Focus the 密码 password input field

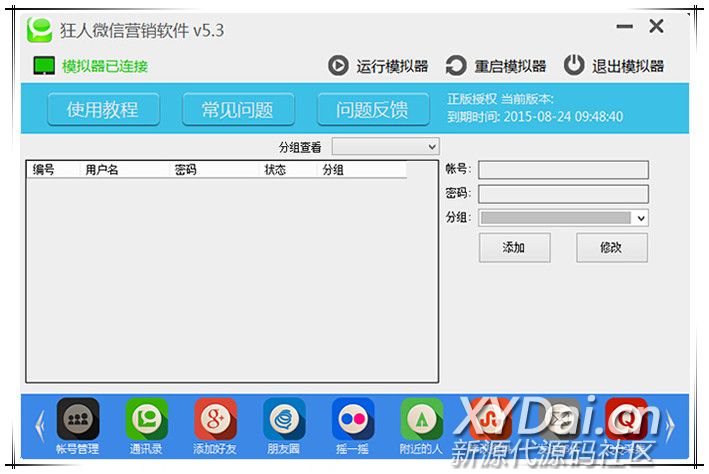(x=563, y=194)
